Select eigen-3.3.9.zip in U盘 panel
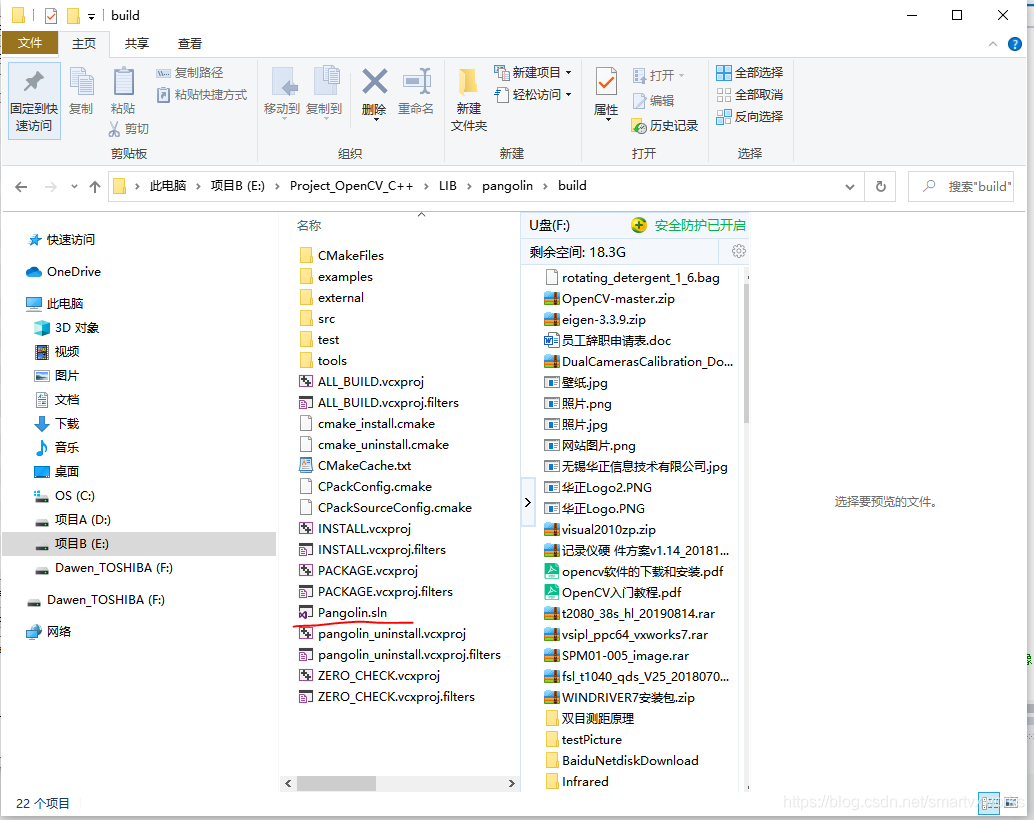Screen dimensions: 1034x820 pyautogui.click(x=603, y=320)
